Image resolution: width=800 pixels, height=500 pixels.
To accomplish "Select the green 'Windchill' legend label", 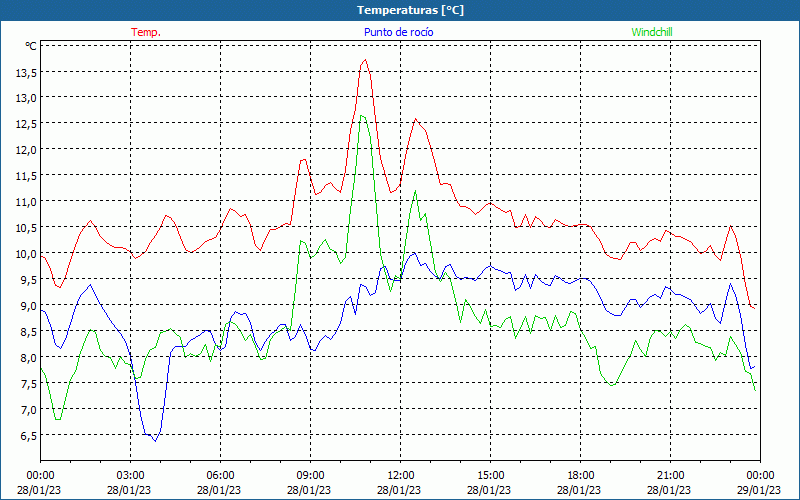I will [652, 32].
